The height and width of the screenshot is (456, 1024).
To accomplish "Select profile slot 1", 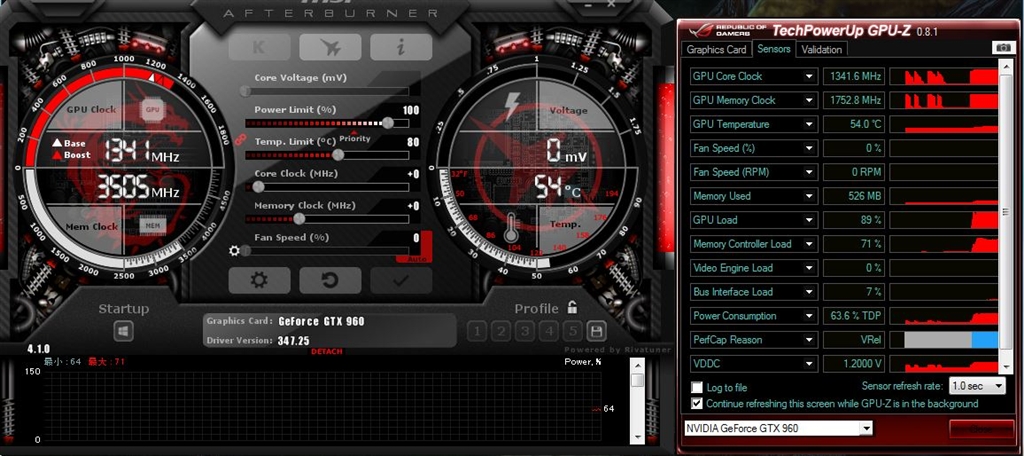I will pos(476,331).
